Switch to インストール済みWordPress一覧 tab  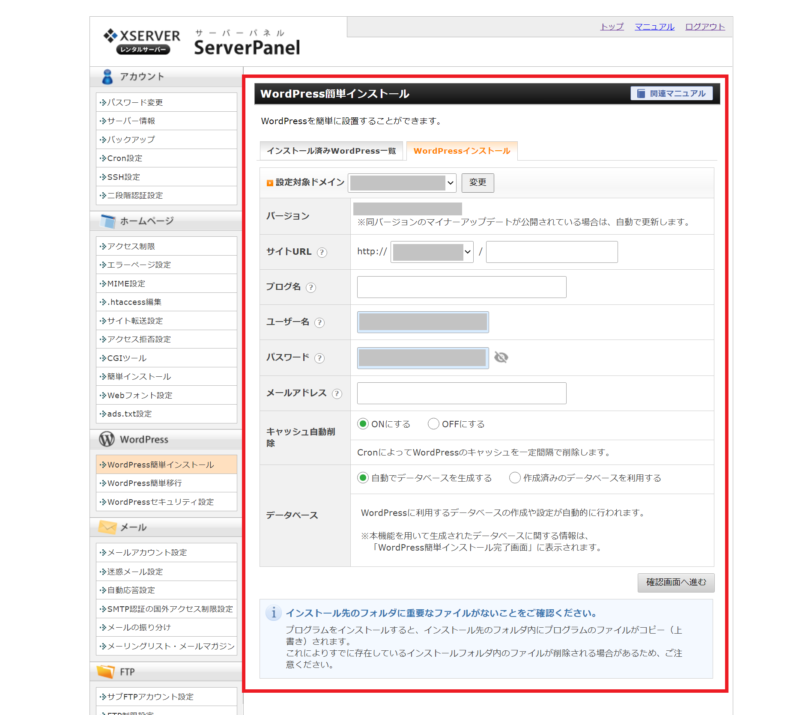pos(331,151)
